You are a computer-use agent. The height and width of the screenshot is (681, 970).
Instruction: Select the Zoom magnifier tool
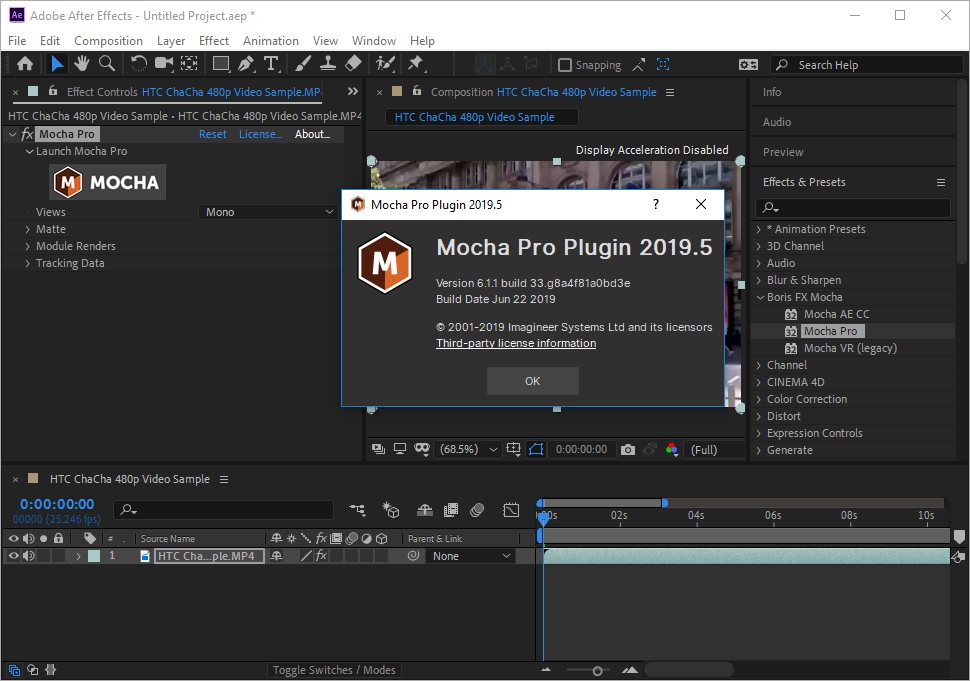click(107, 64)
